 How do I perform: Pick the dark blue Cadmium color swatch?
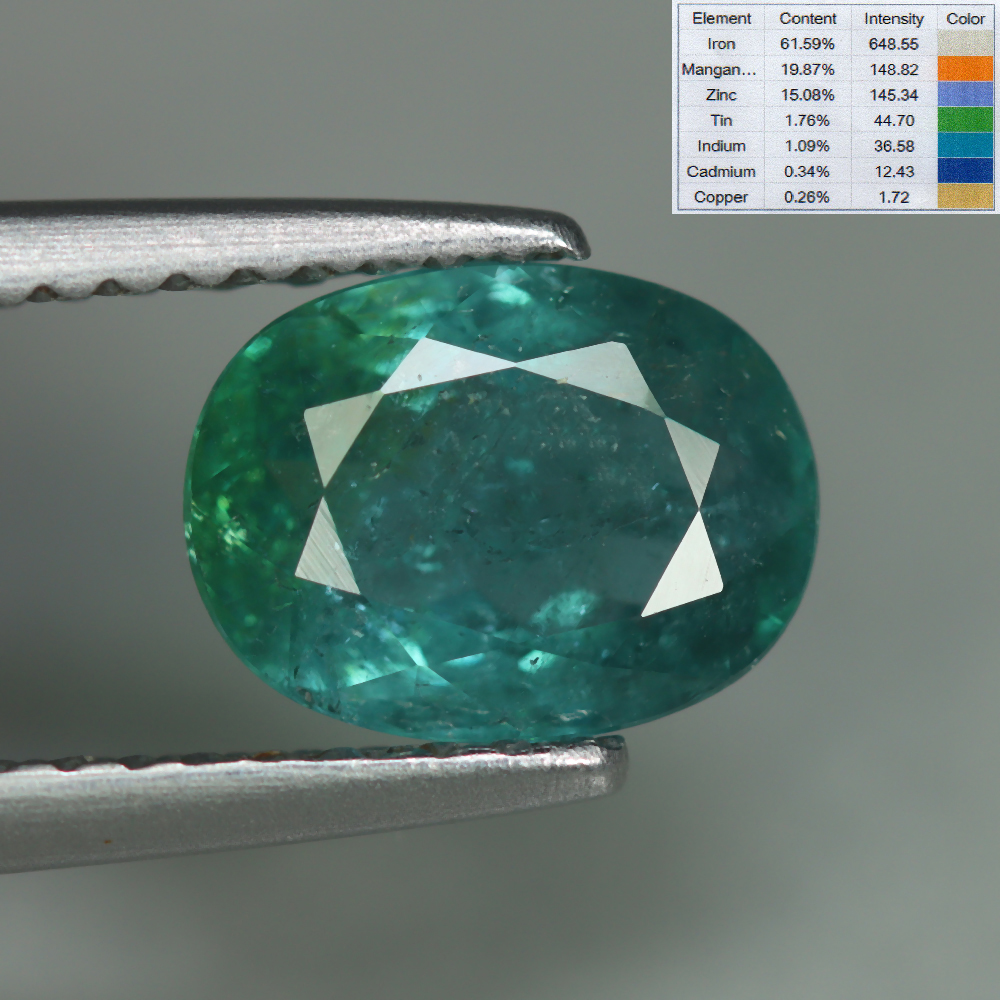click(x=966, y=172)
